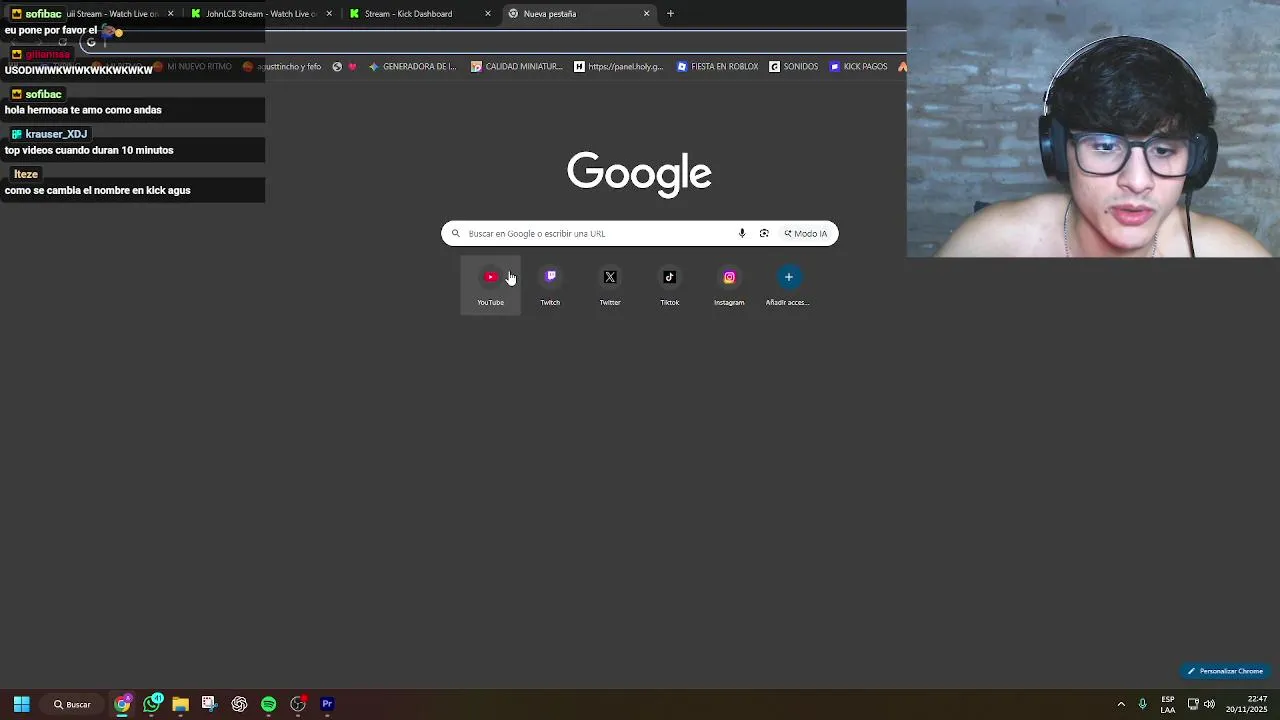
Task: Open File Explorer from the taskbar
Action: pyautogui.click(x=181, y=704)
